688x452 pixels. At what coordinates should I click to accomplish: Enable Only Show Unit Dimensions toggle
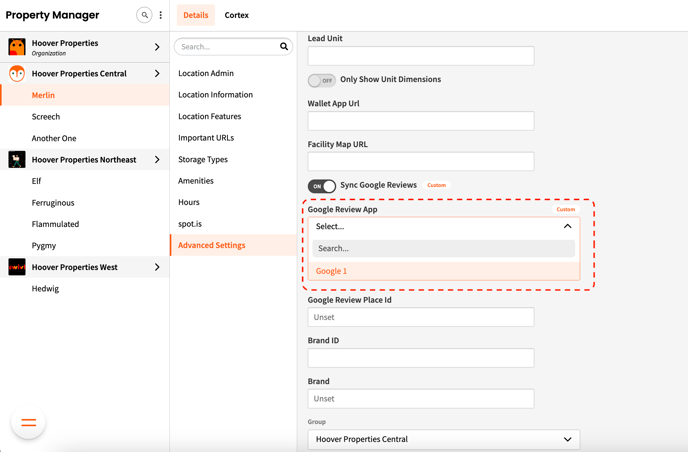(x=321, y=80)
